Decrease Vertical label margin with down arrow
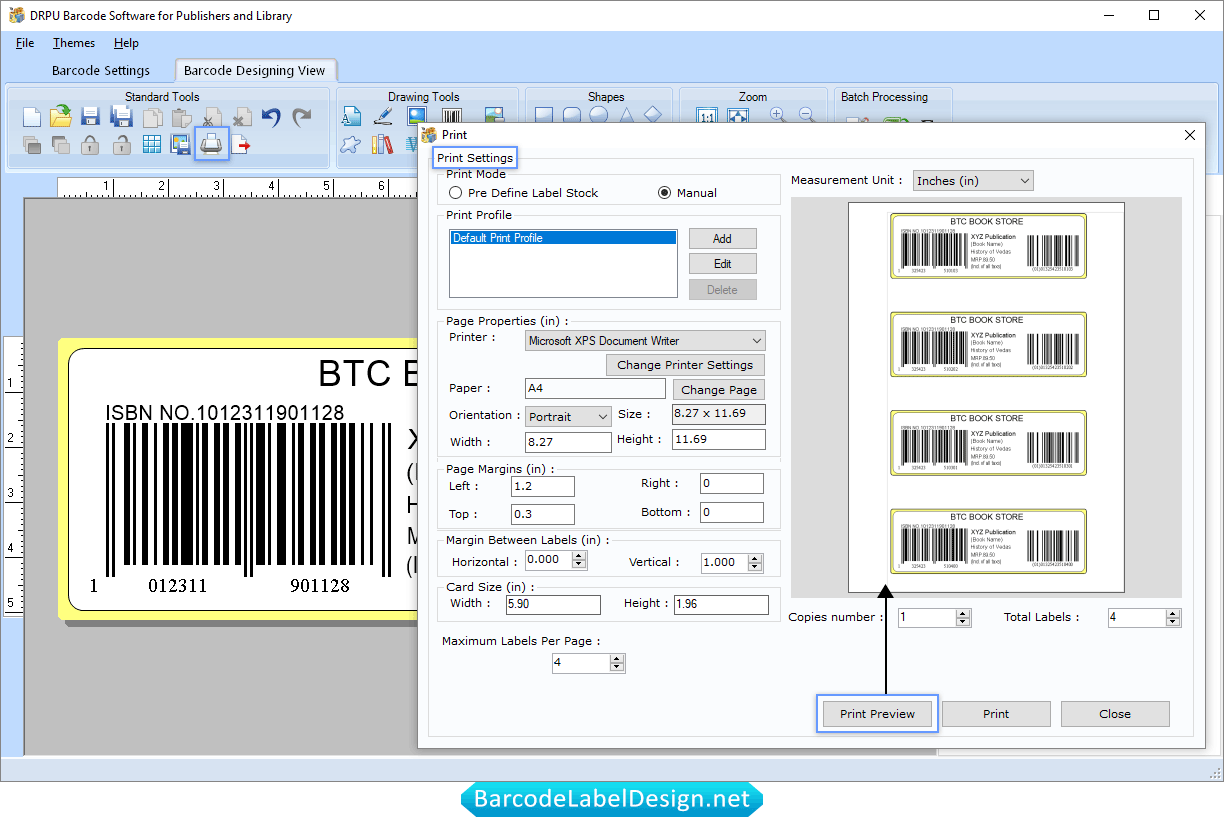The height and width of the screenshot is (817, 1224). 755,567
